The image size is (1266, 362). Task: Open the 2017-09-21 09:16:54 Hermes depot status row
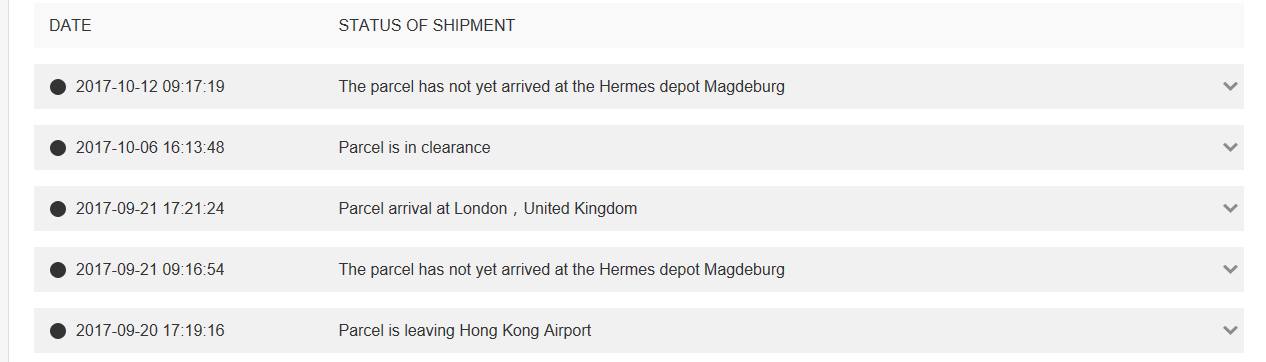639,270
